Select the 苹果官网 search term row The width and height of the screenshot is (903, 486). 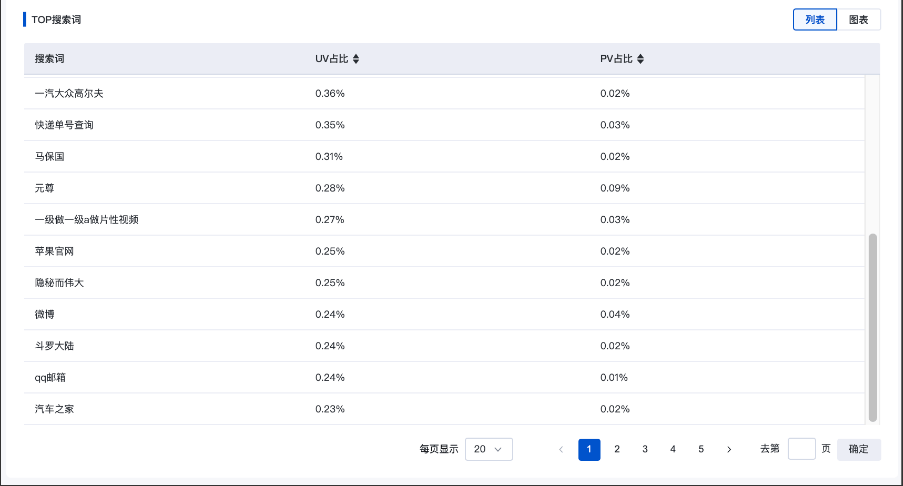pyautogui.click(x=54, y=251)
